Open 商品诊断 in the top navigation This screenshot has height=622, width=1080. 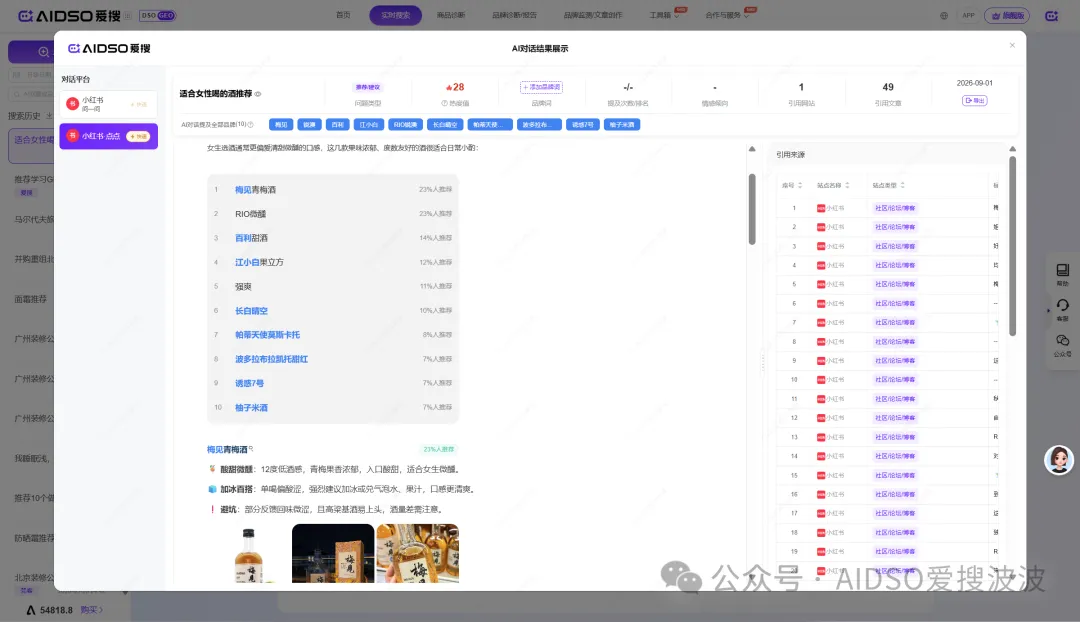[x=451, y=15]
